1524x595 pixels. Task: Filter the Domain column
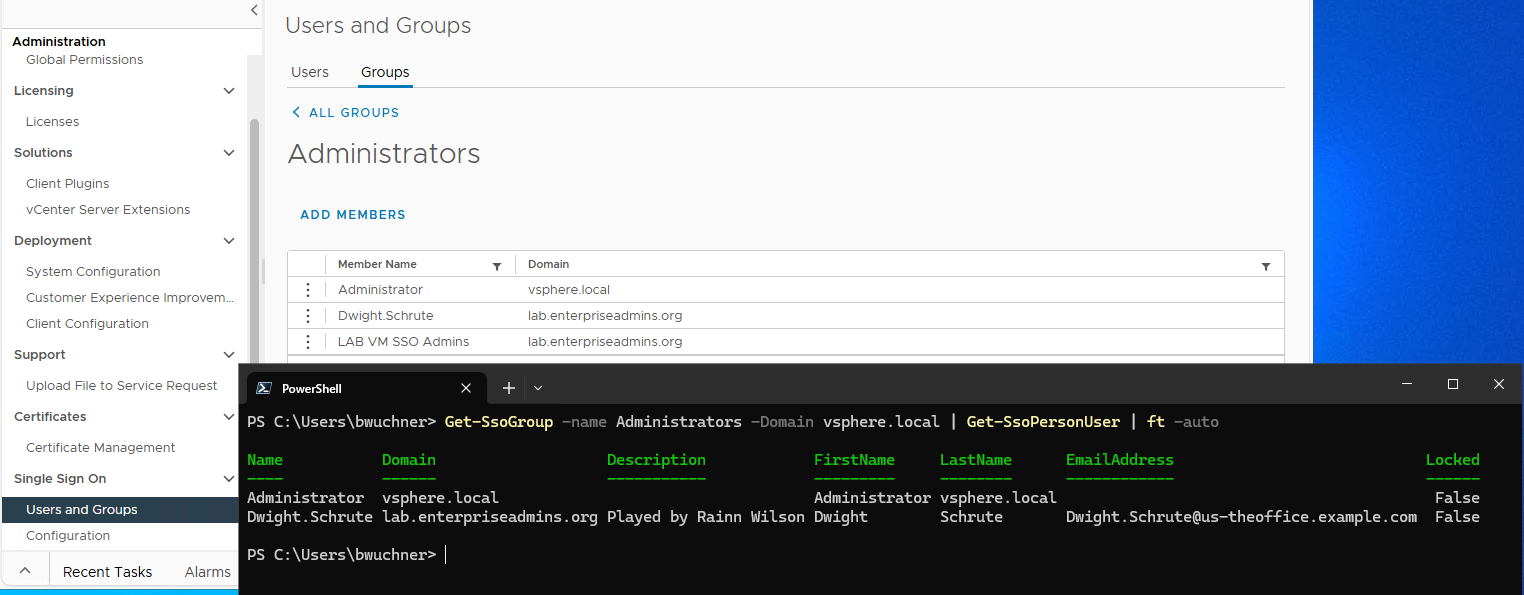click(x=1266, y=266)
